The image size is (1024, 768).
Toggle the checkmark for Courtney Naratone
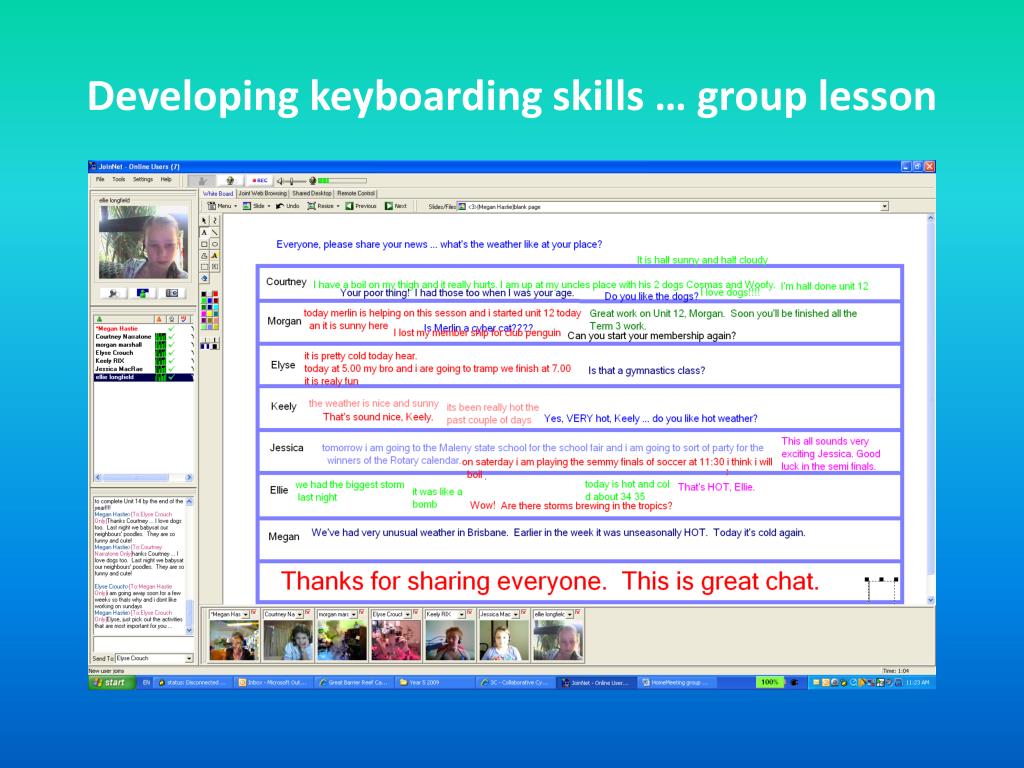coord(171,336)
